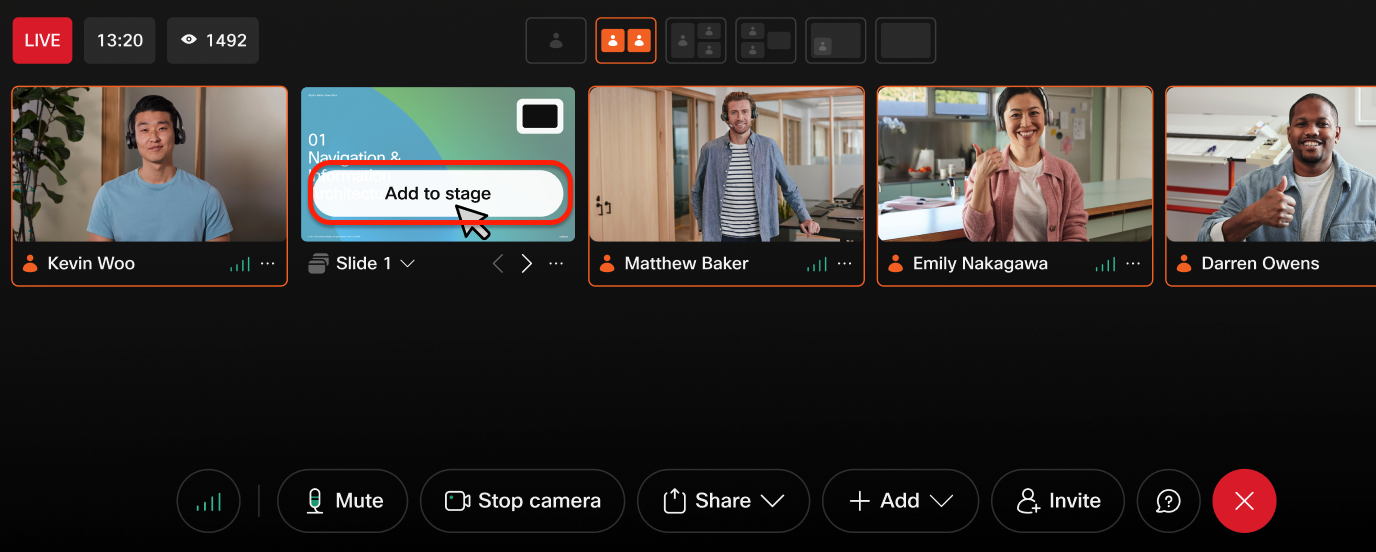The image size is (1376, 552).
Task: Click the Matthew Baker name label
Action: pos(686,264)
